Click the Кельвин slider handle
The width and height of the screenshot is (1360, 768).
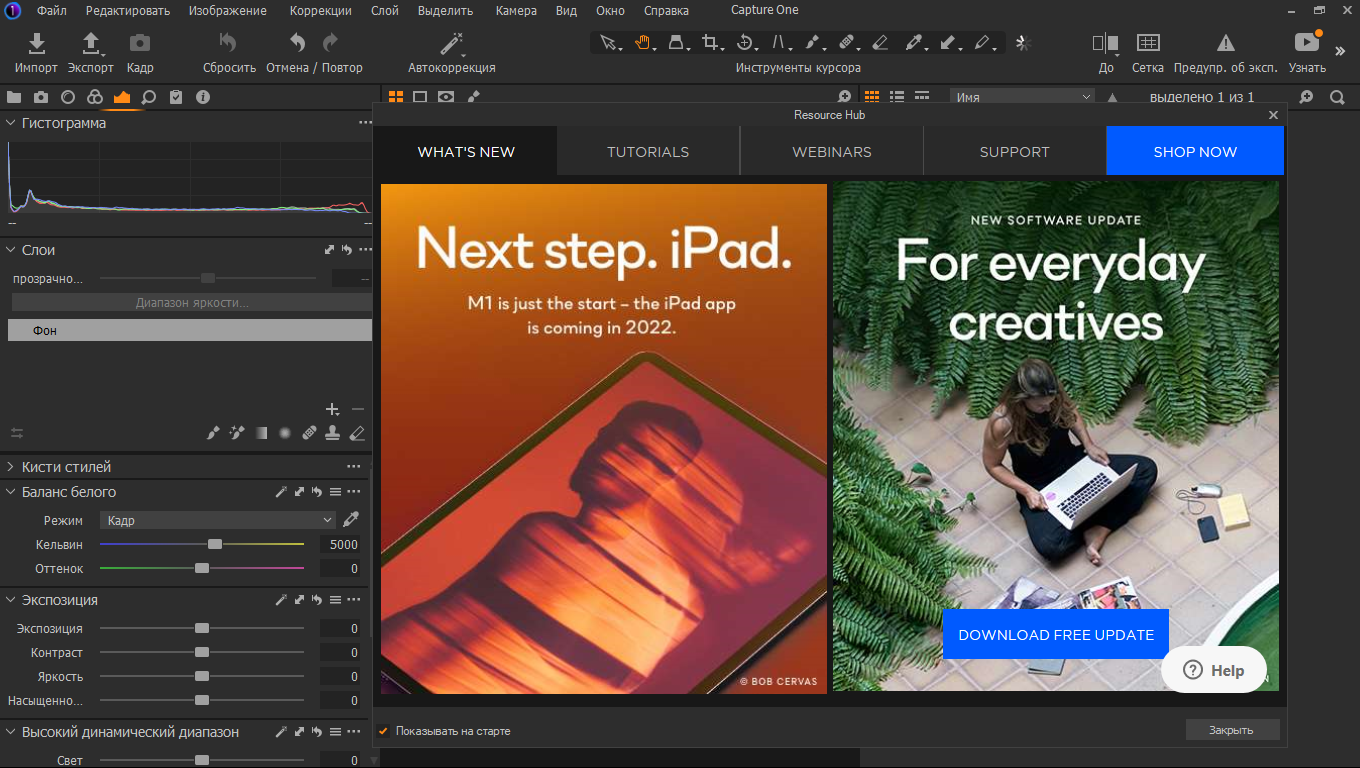215,544
